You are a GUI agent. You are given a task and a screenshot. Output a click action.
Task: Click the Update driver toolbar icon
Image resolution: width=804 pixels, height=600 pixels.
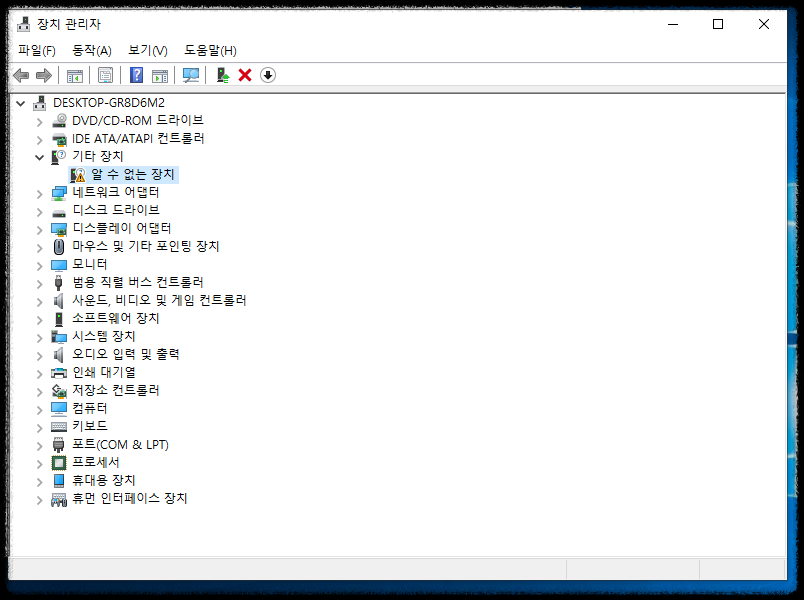tap(223, 75)
